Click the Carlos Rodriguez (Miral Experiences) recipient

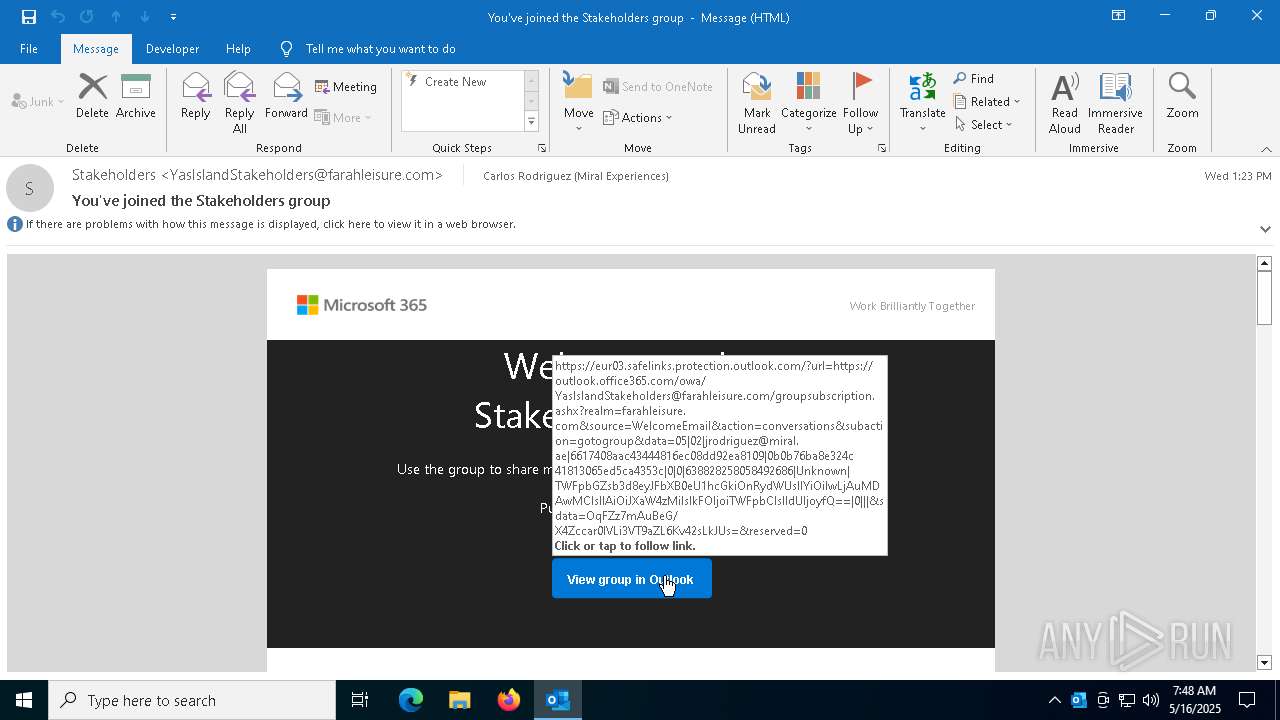coord(576,176)
